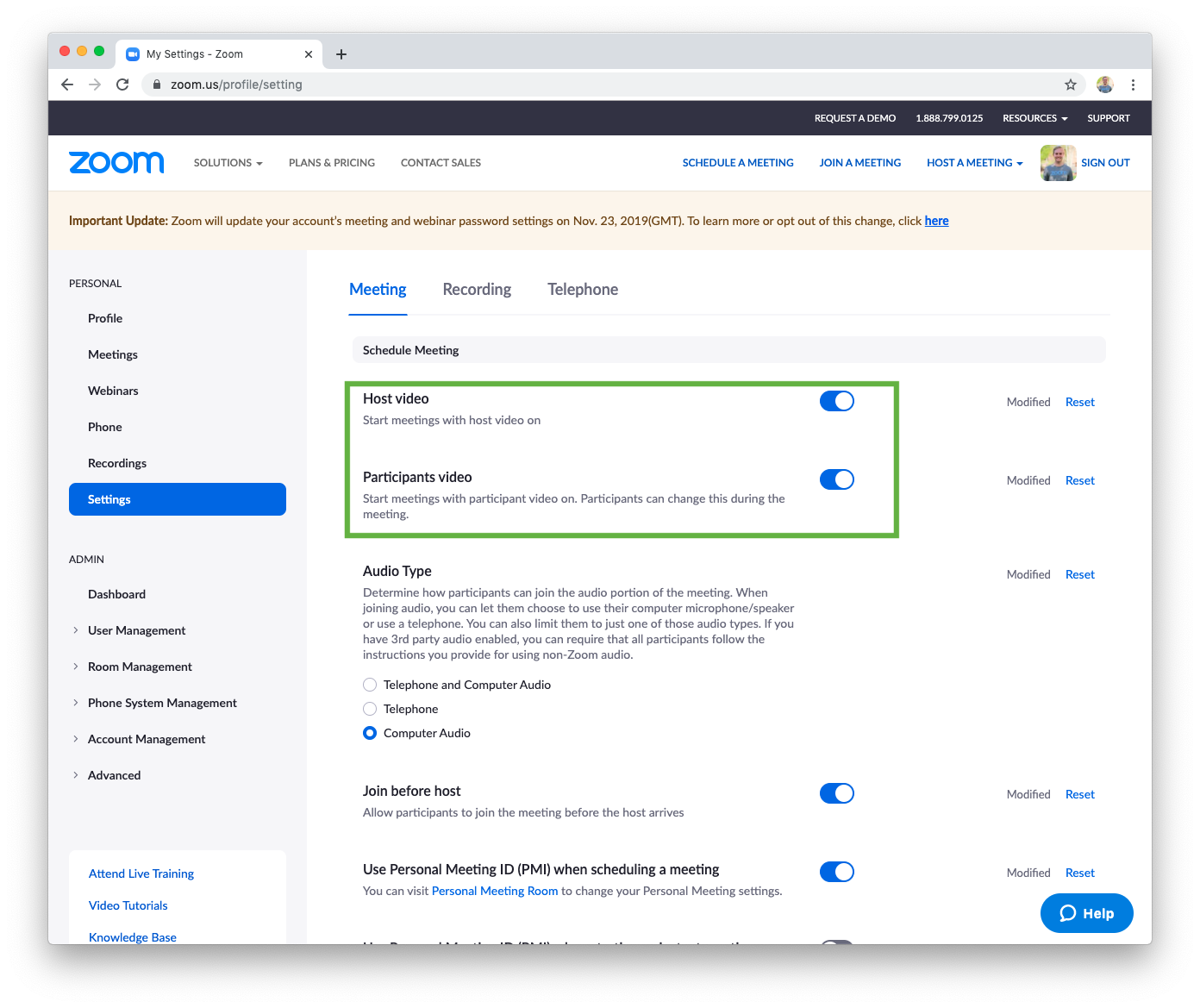This screenshot has height=1008, width=1200.
Task: Reset the Personal Meeting ID setting
Action: [x=1080, y=873]
